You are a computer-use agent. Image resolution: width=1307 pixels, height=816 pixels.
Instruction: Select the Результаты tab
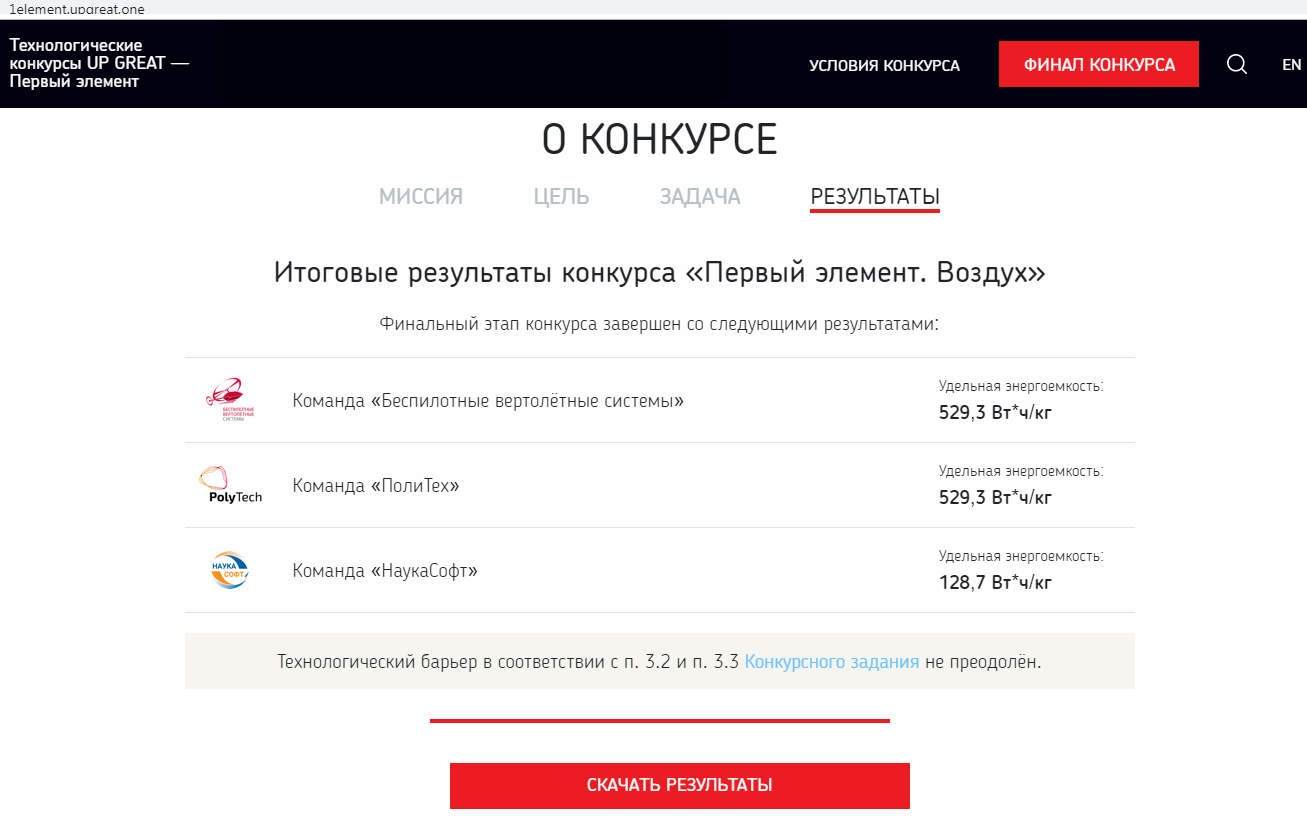875,197
